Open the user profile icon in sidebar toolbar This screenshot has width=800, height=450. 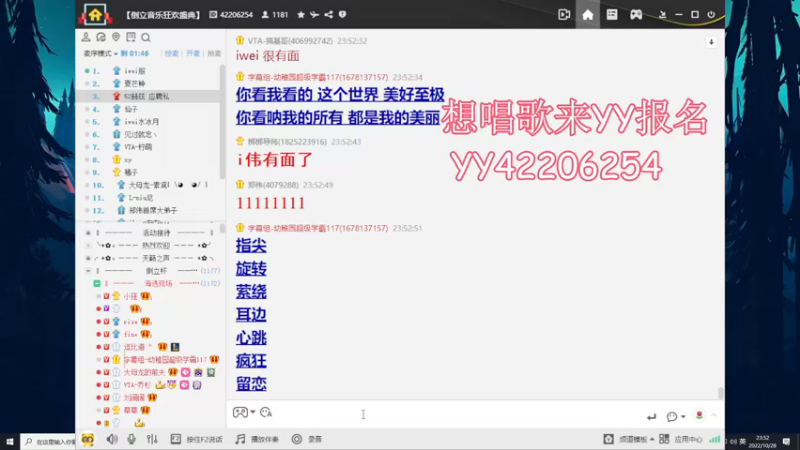[x=86, y=37]
